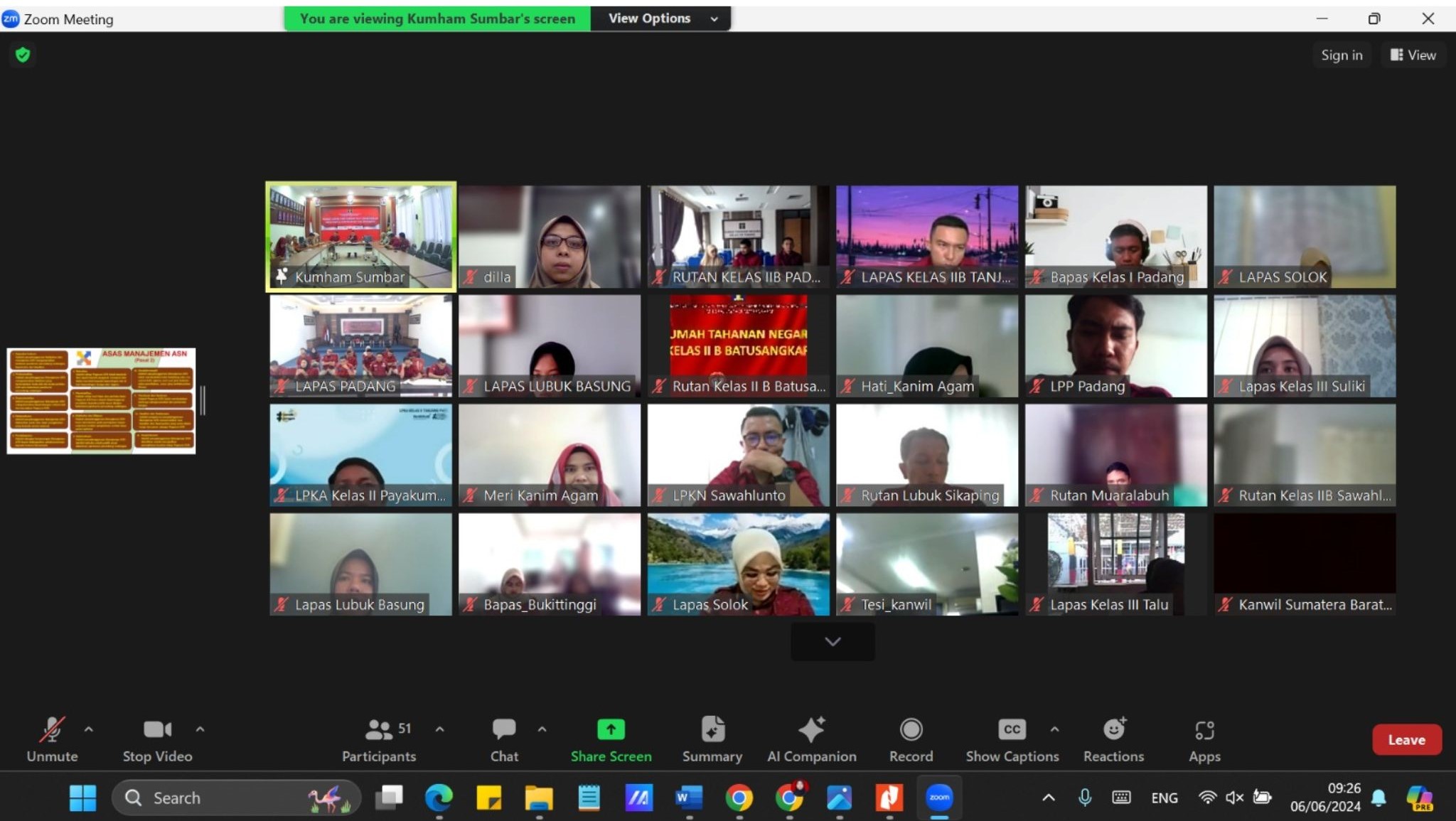Viewport: 1456px width, 821px height.
Task: Click muted volume speaker icon in tray
Action: pyautogui.click(x=1235, y=798)
